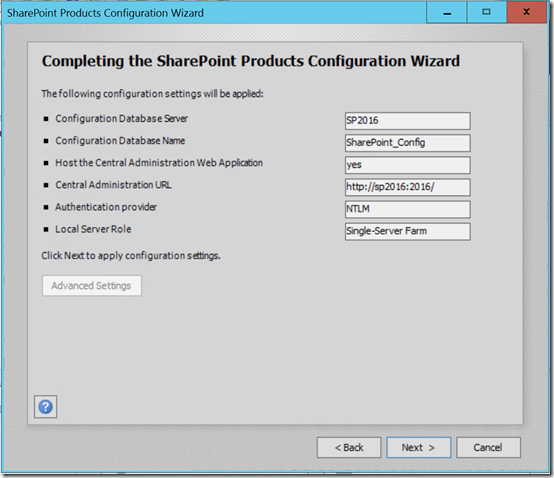Click the 'Configuration Database Name' label
554x478 pixels.
(120, 141)
